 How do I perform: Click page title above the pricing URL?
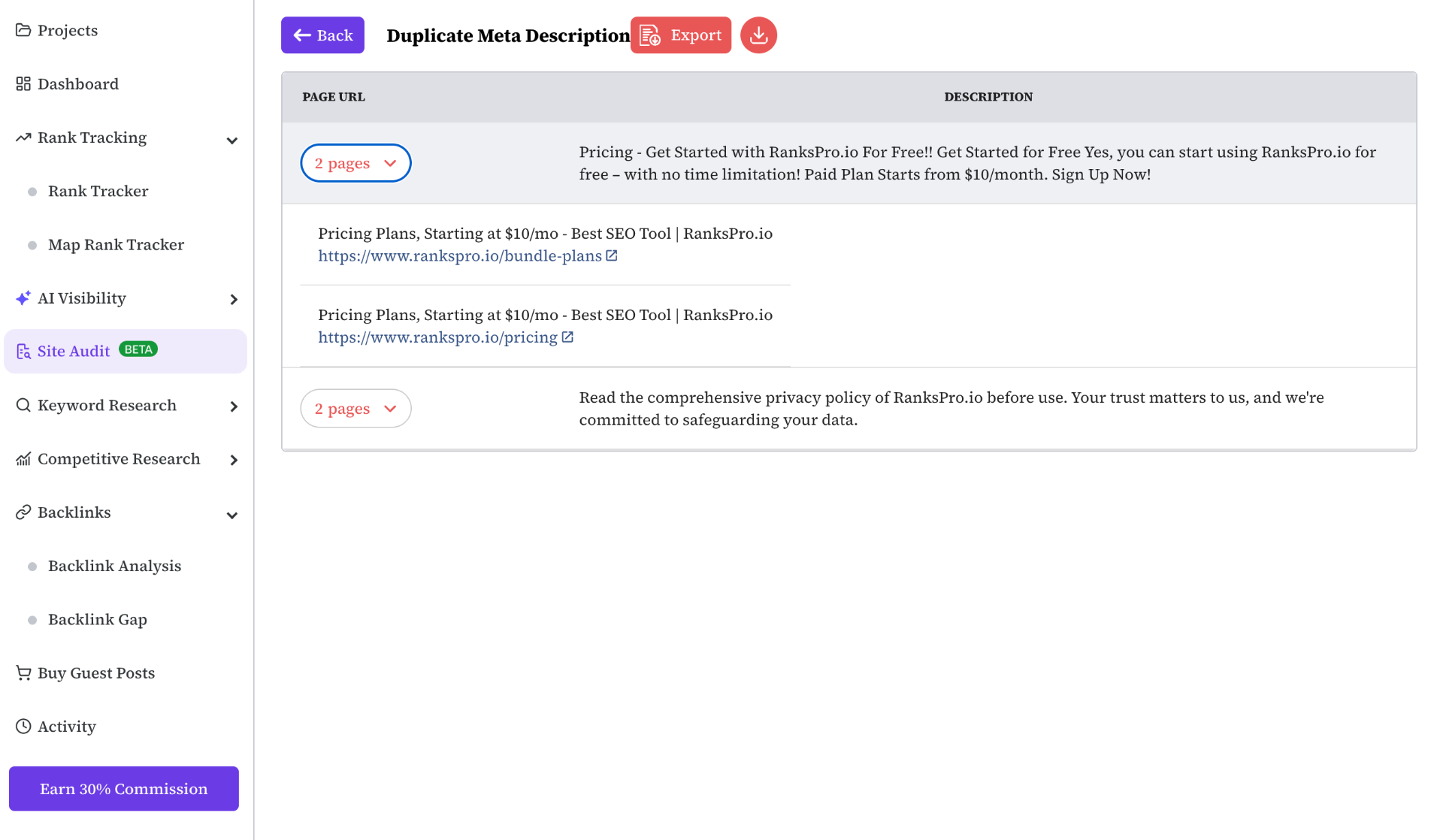click(545, 315)
